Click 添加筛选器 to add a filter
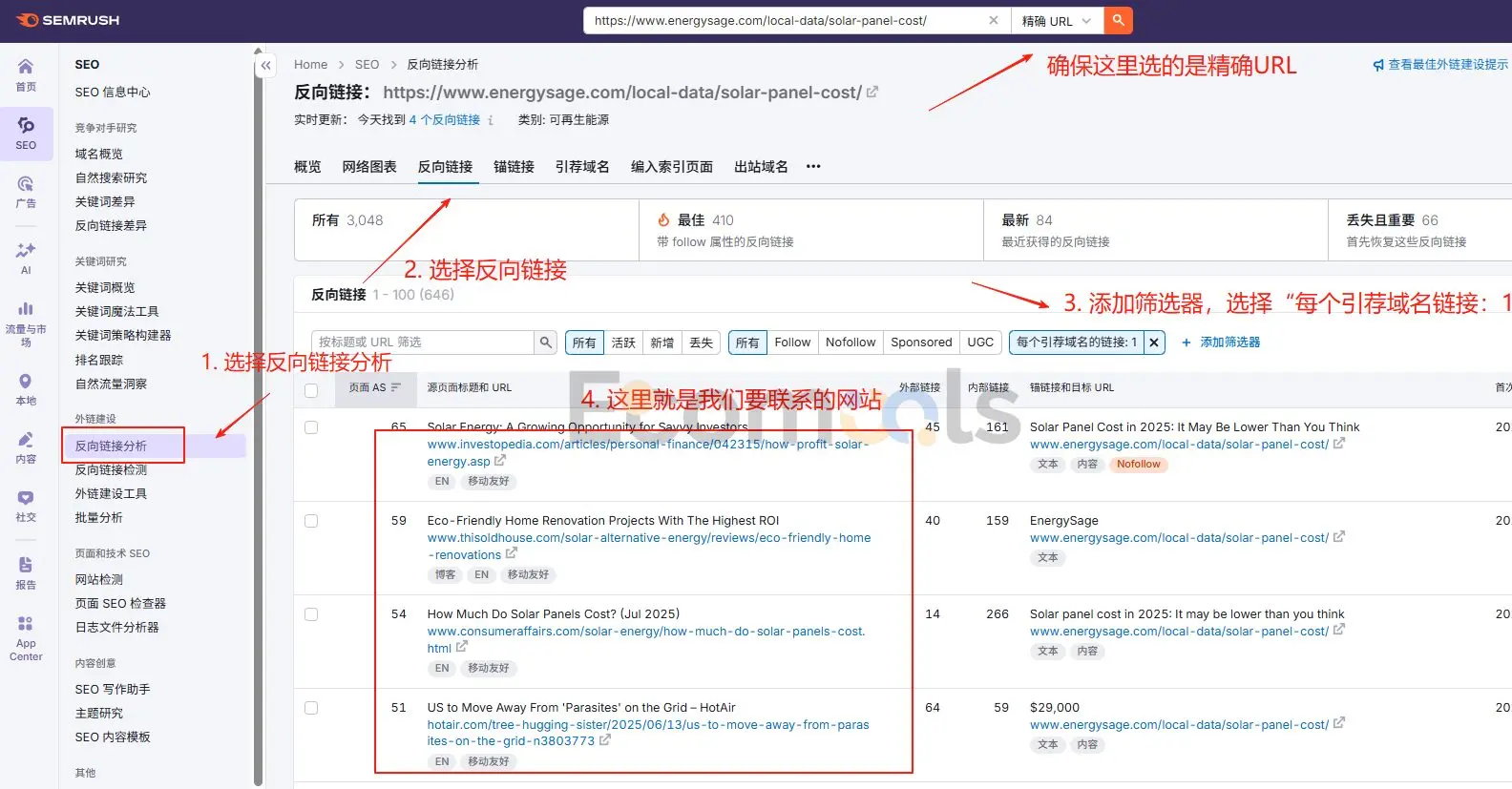The height and width of the screenshot is (789, 1512). (1221, 343)
